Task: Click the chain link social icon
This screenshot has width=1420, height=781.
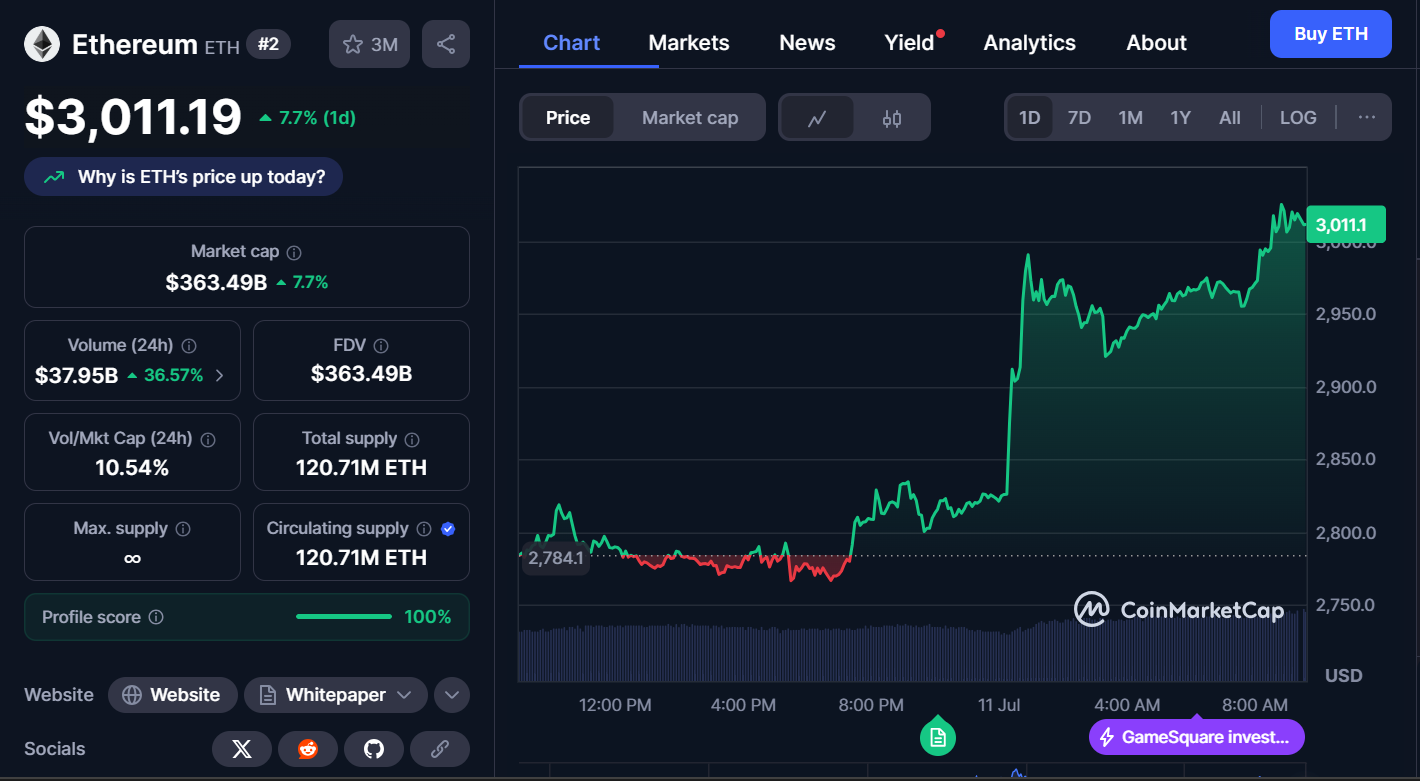Action: pyautogui.click(x=440, y=749)
